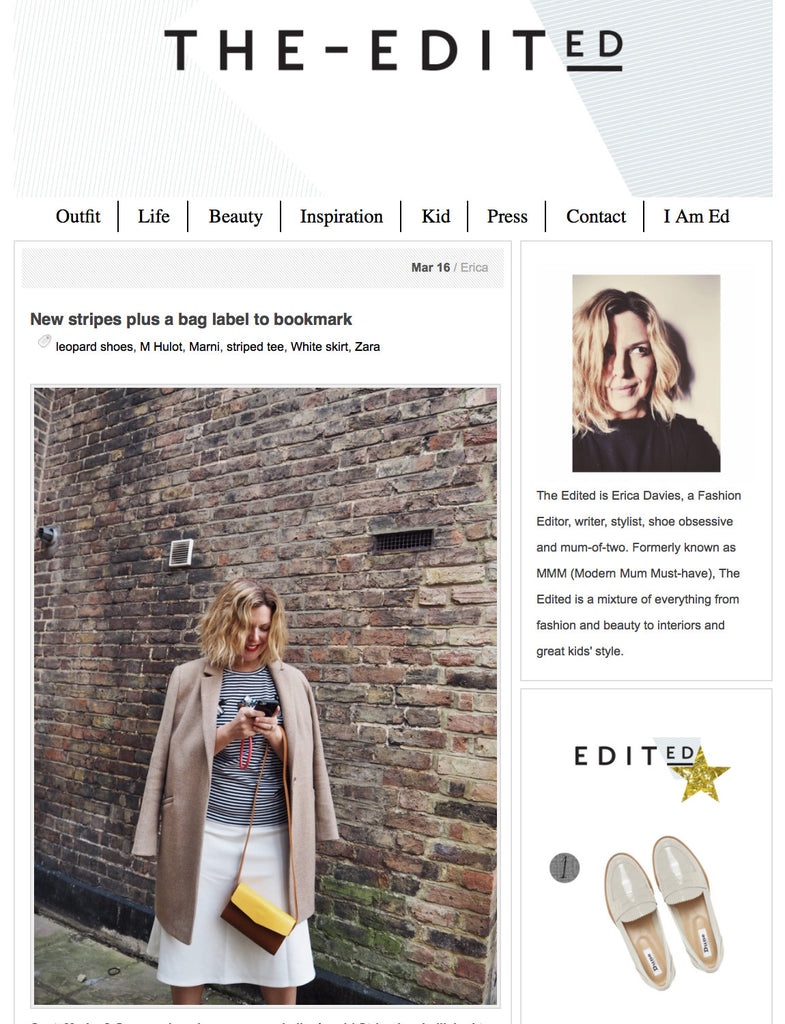Open the Contact page

coord(596,216)
